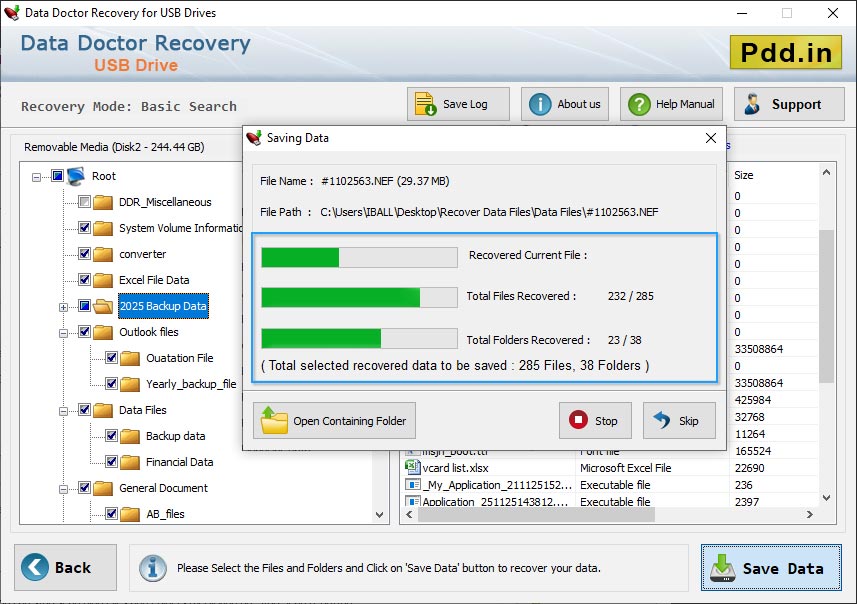The width and height of the screenshot is (857, 604).
Task: Select the Outlook files folder icon
Action: click(103, 332)
